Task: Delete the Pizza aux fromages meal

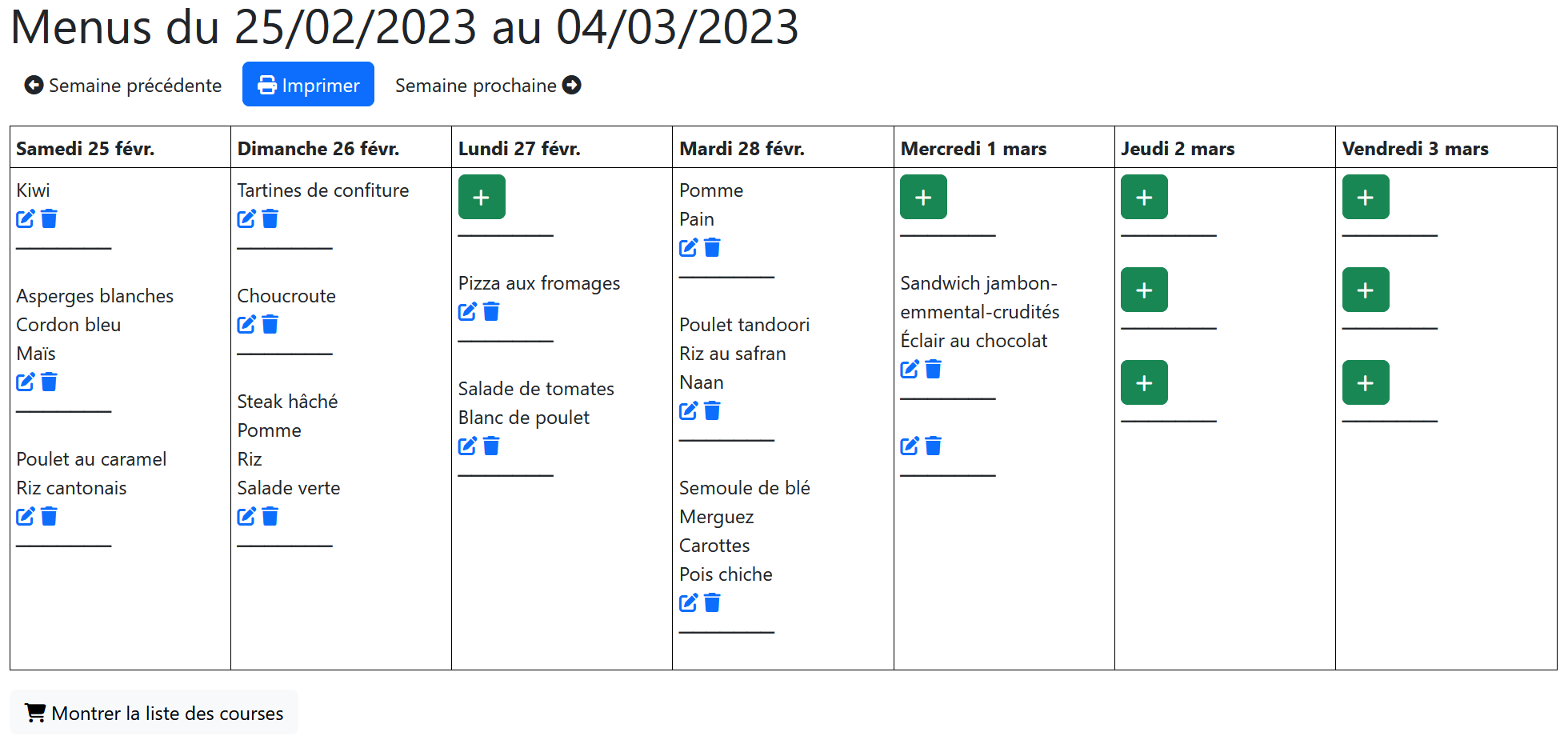Action: [x=492, y=311]
